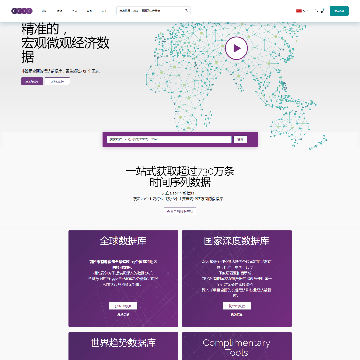360x360 pixels.
Task: Click the teal button in top-right header
Action: pos(339,11)
